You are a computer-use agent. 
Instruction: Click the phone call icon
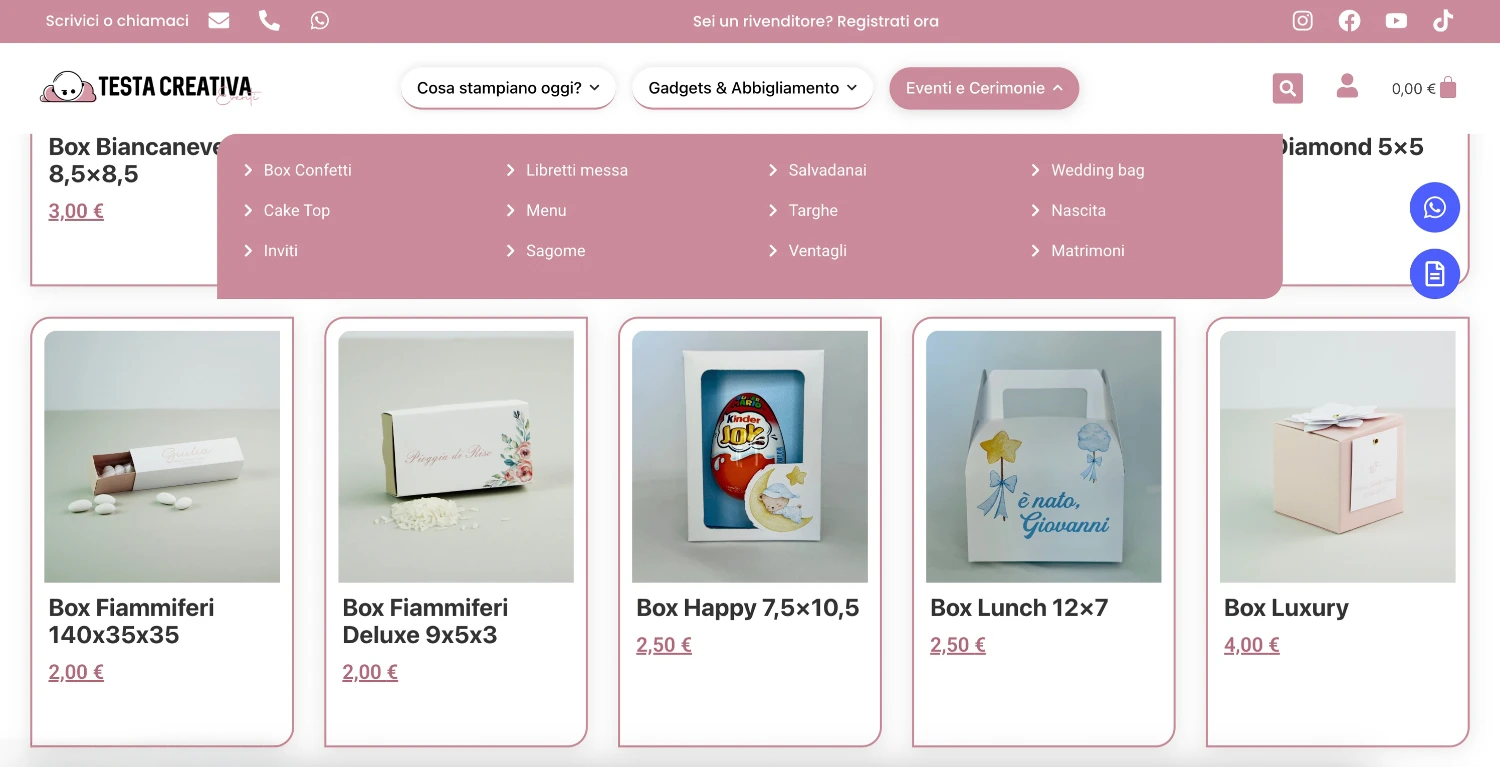[x=269, y=20]
